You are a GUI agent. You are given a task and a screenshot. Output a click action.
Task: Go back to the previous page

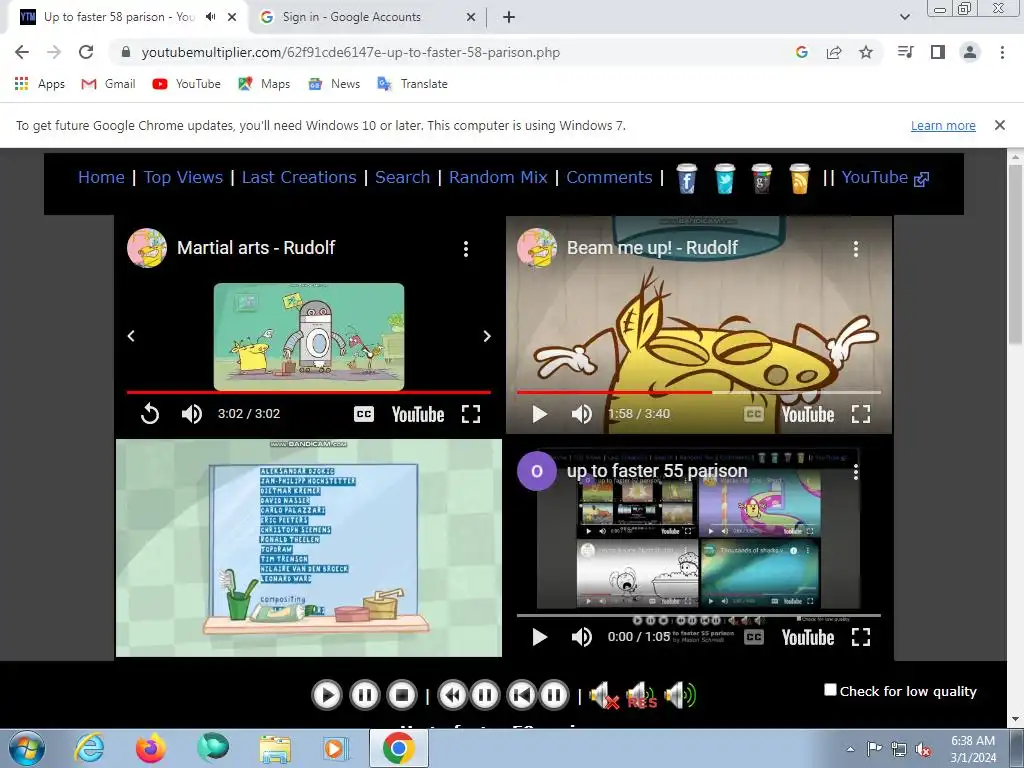click(x=22, y=52)
